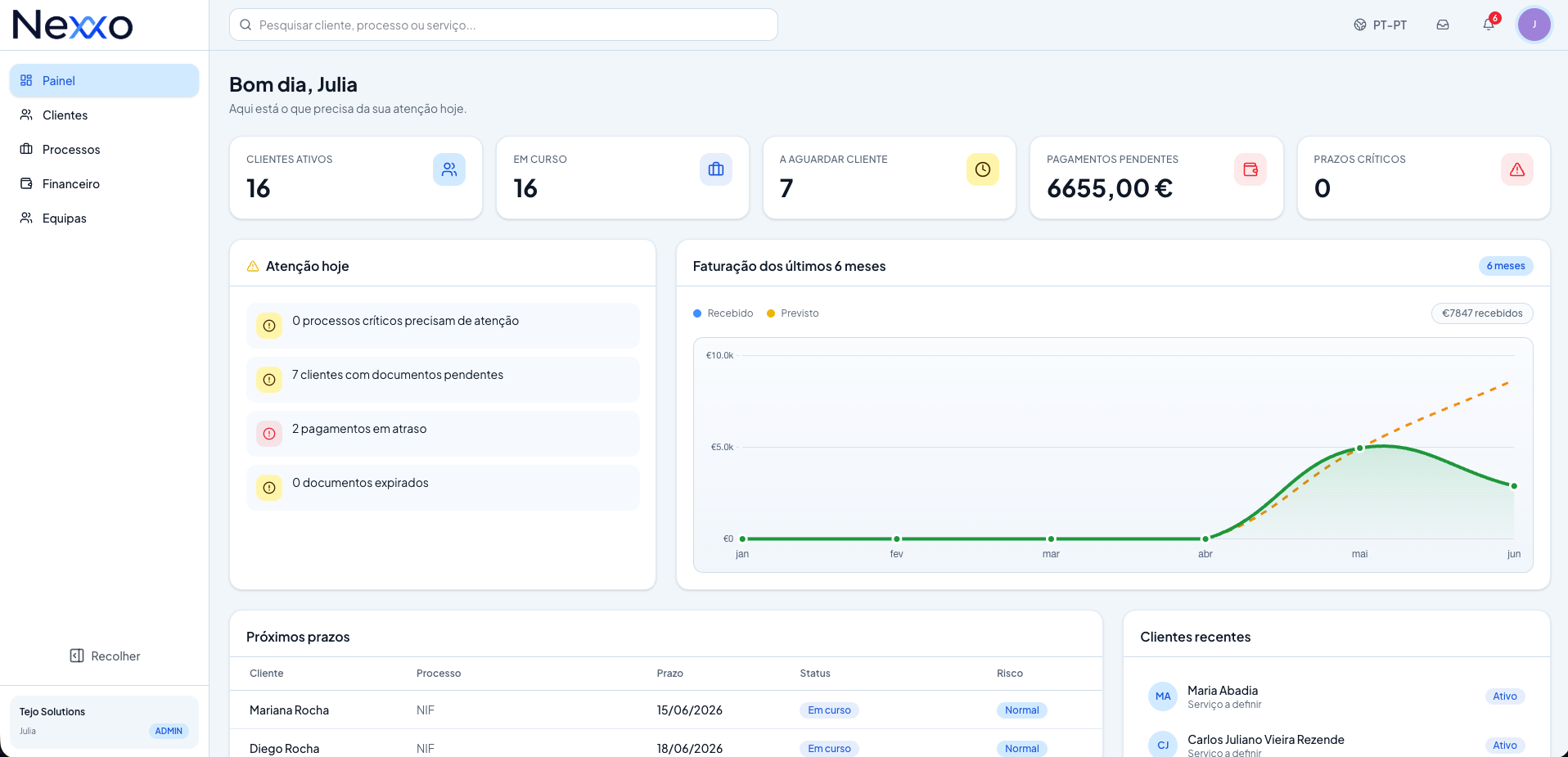Click the Prazos Críticos warning icon

click(x=1517, y=169)
